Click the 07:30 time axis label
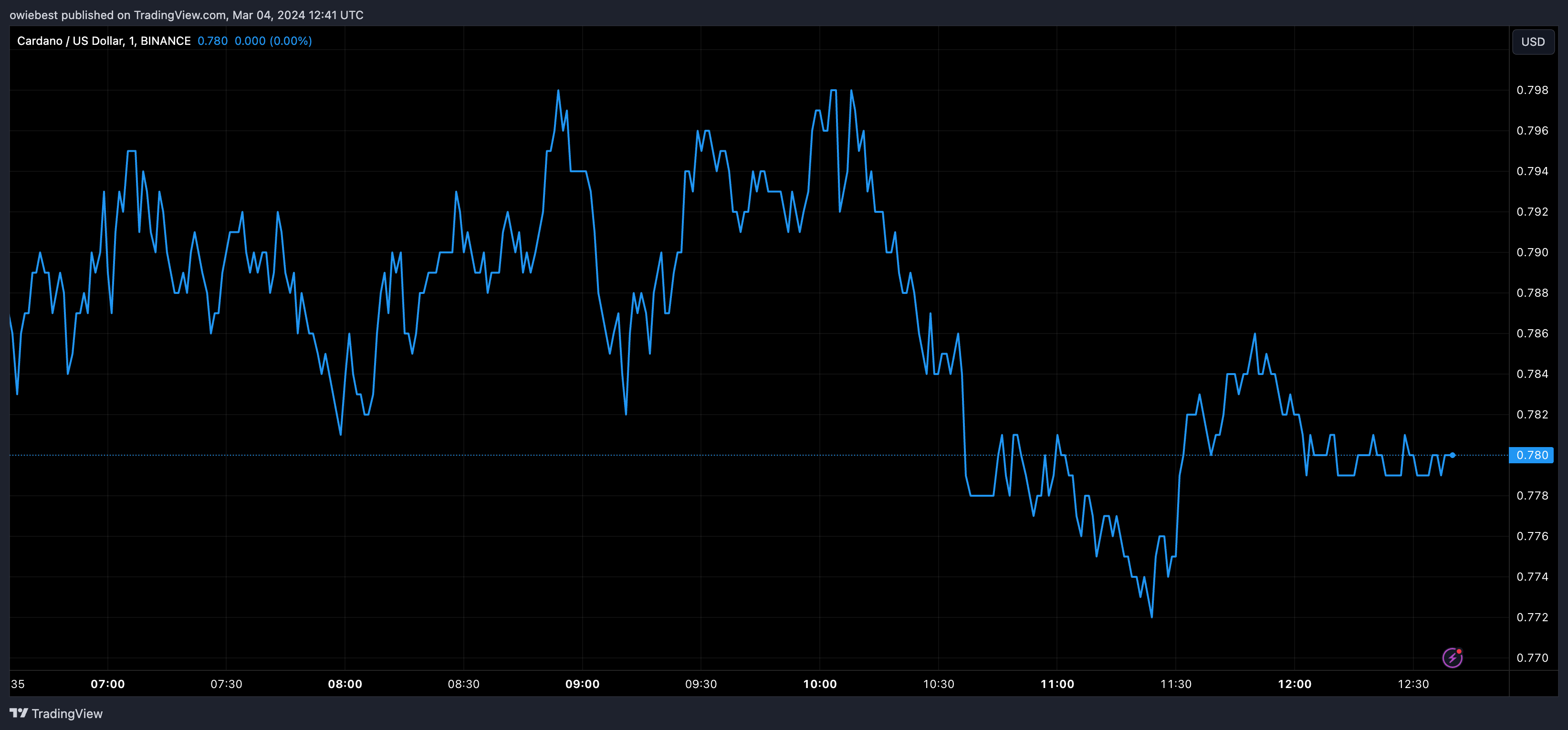 tap(227, 684)
